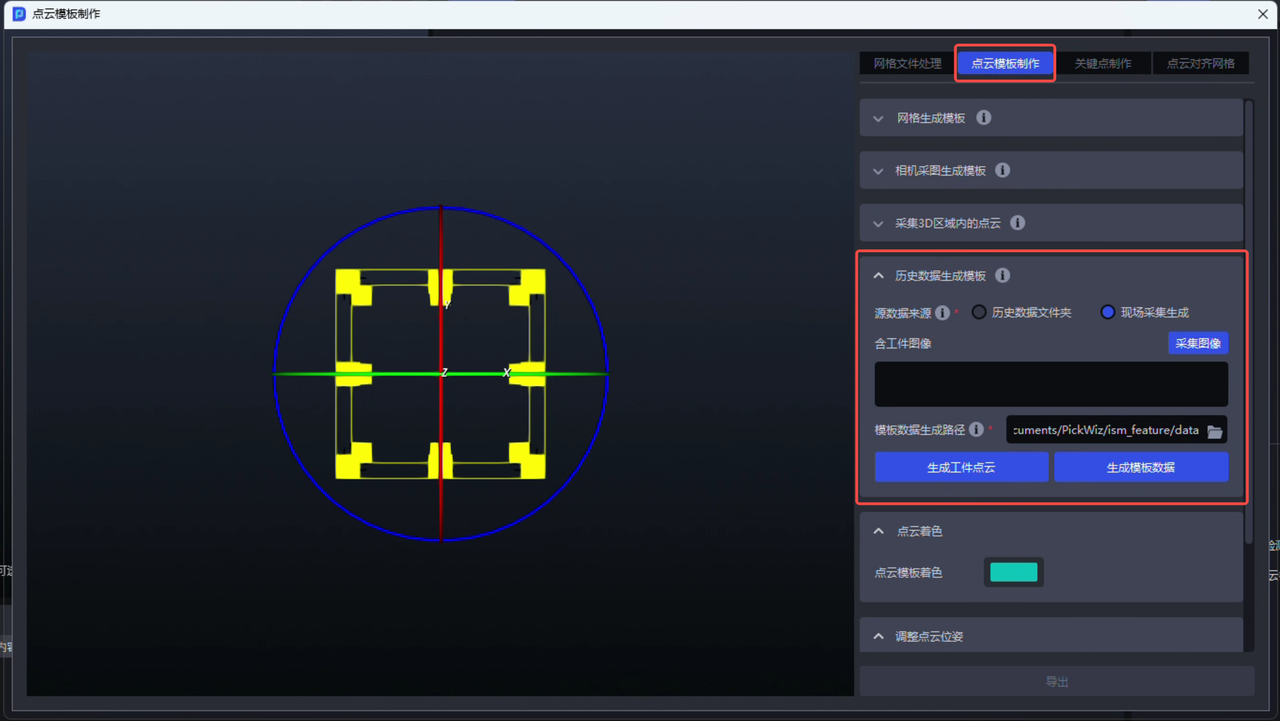The height and width of the screenshot is (721, 1280).
Task: Open folder browser for template data path
Action: pos(1214,431)
